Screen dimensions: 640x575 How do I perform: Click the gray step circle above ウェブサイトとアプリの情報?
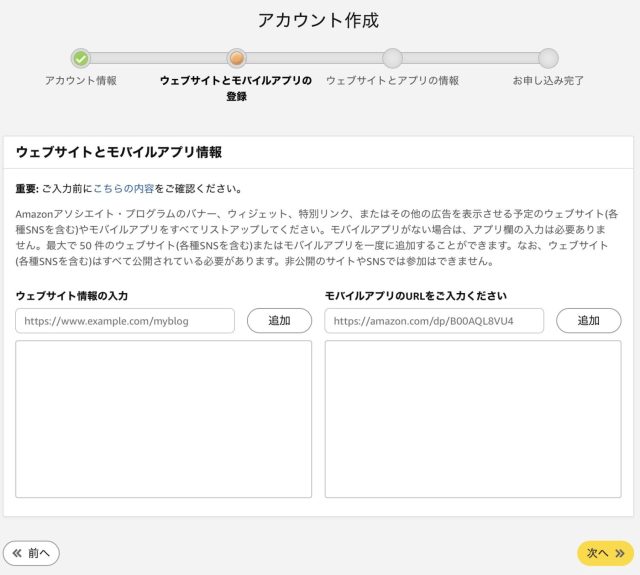pos(393,58)
